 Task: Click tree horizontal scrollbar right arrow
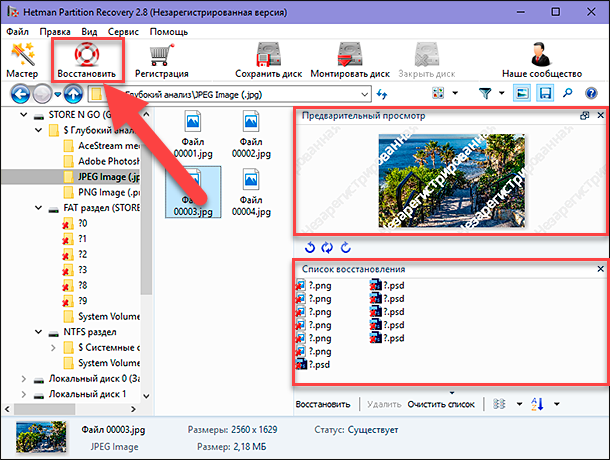tap(133, 409)
